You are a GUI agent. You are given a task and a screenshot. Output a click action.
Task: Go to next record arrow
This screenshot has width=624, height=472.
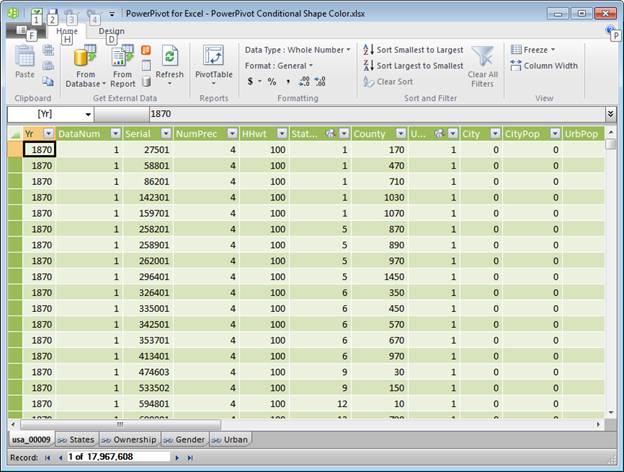178,457
